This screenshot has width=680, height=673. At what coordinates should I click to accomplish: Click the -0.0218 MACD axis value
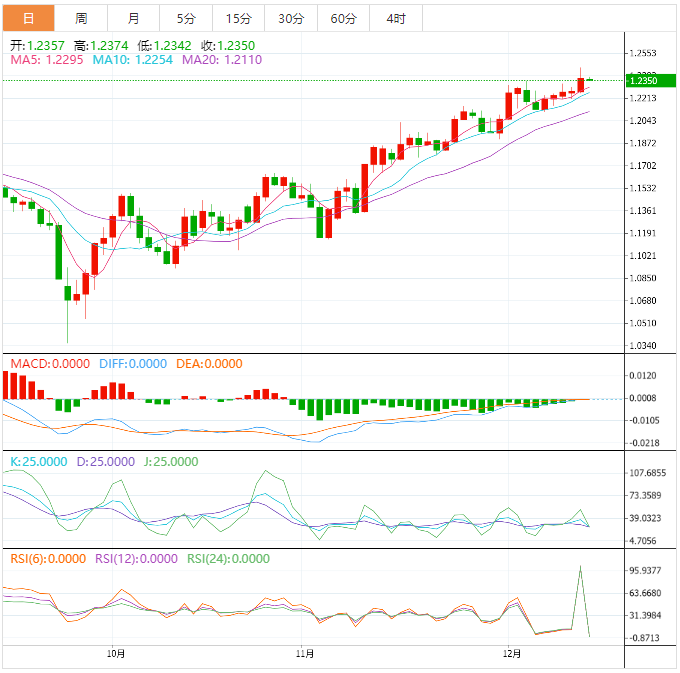(x=644, y=443)
